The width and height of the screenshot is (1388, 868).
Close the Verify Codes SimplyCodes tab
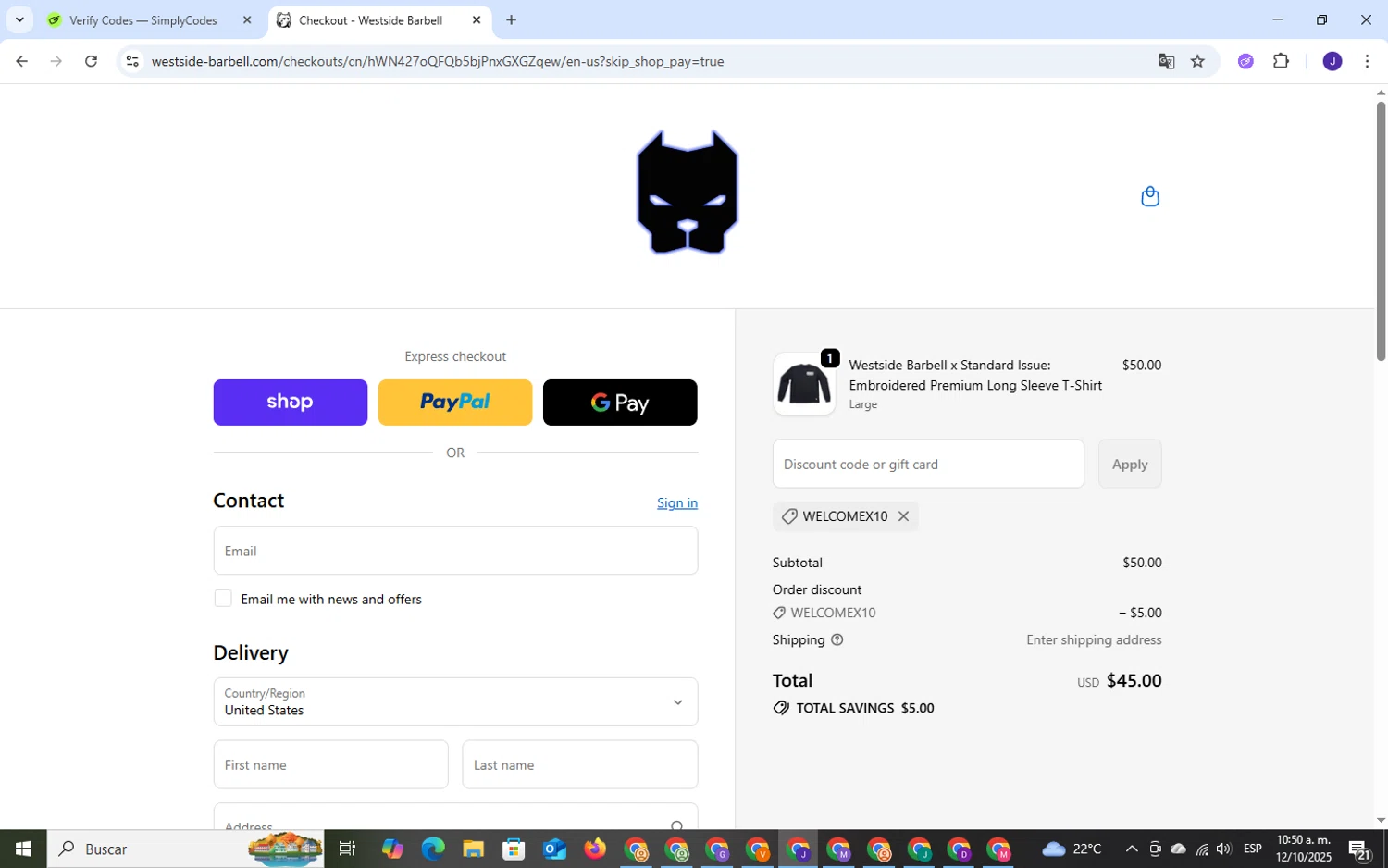click(247, 19)
